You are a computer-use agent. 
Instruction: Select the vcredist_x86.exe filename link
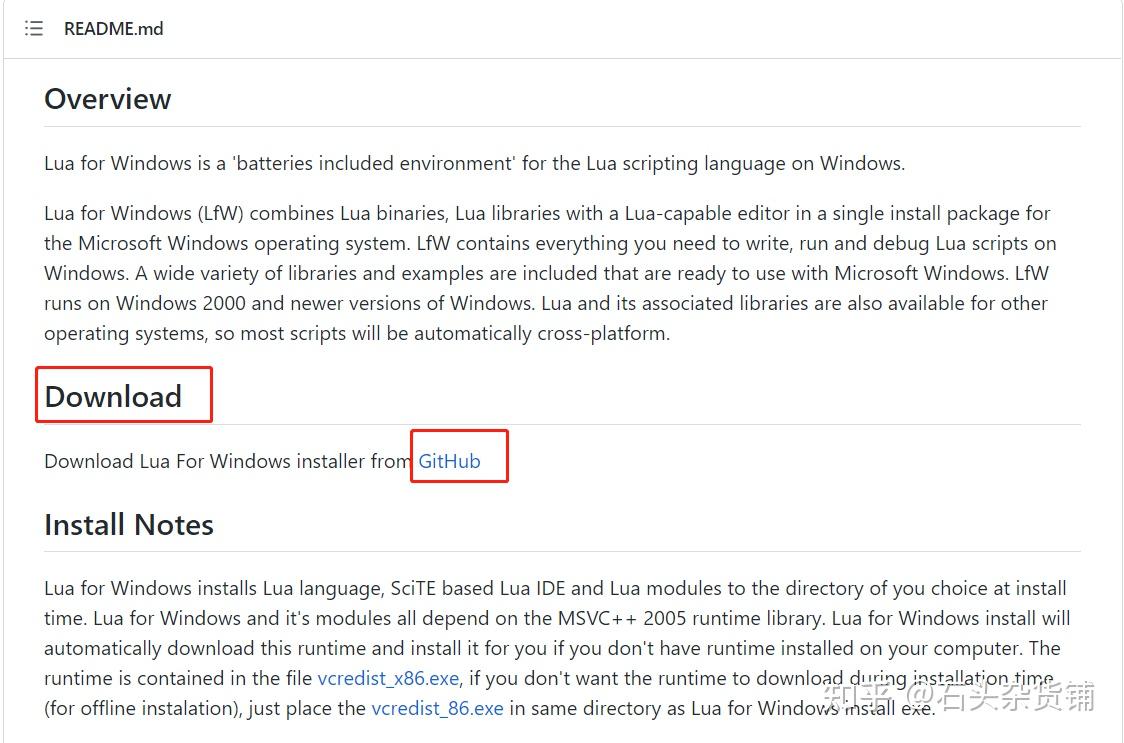[x=388, y=678]
